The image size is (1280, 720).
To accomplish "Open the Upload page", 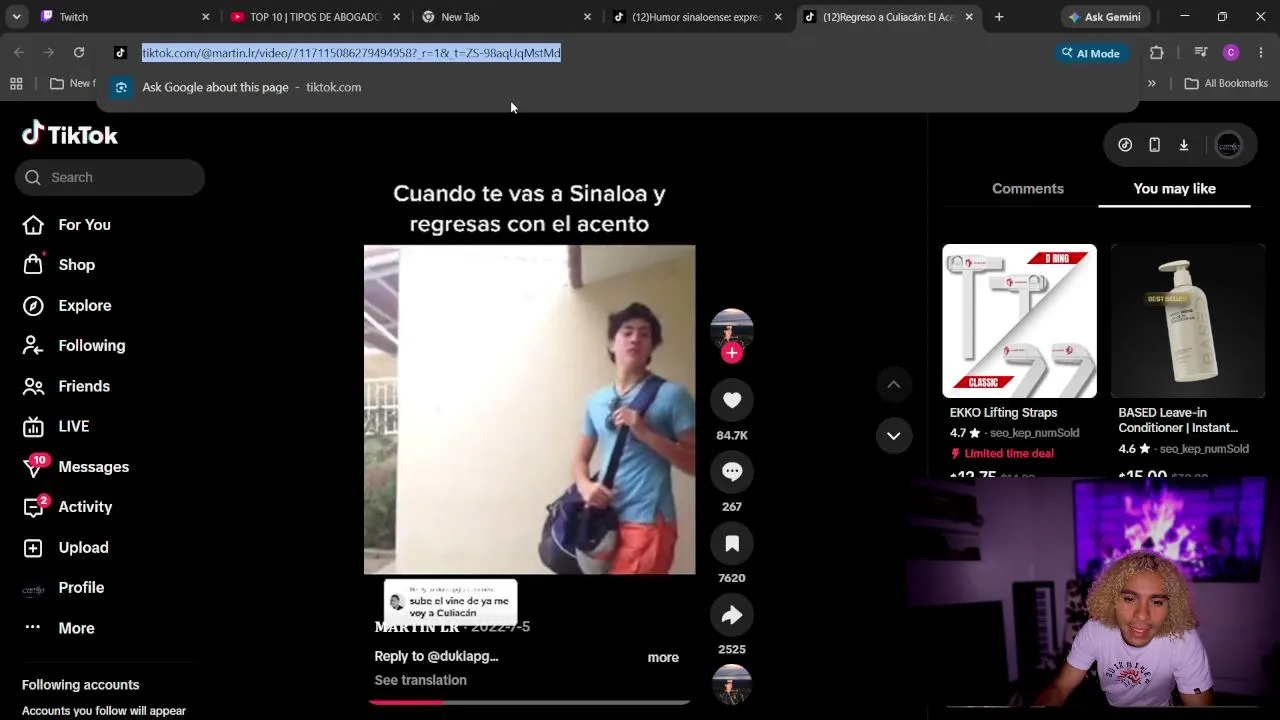I will 65,547.
